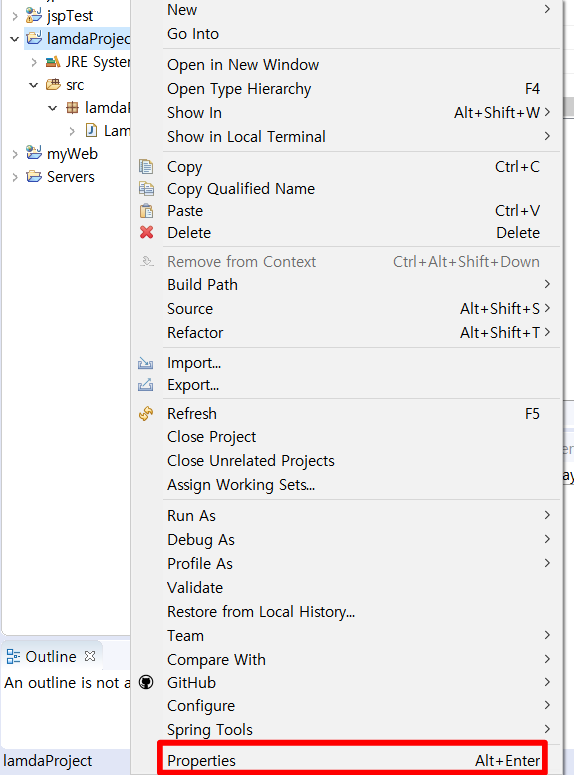The width and height of the screenshot is (574, 775).
Task: Click the Paste clipboard icon
Action: [x=146, y=211]
